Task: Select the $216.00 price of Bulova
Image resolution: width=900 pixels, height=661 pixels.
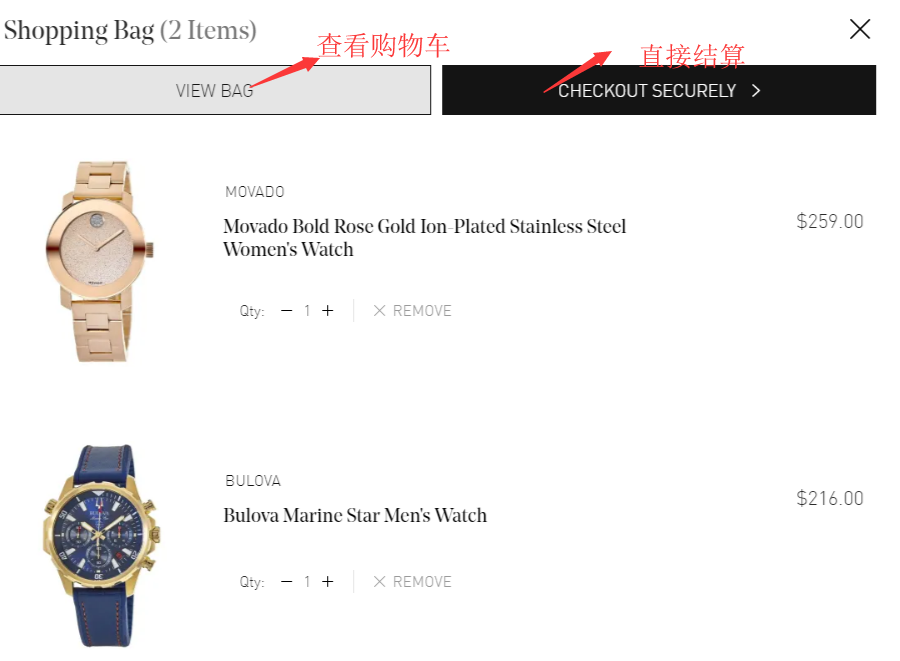Action: (x=829, y=499)
